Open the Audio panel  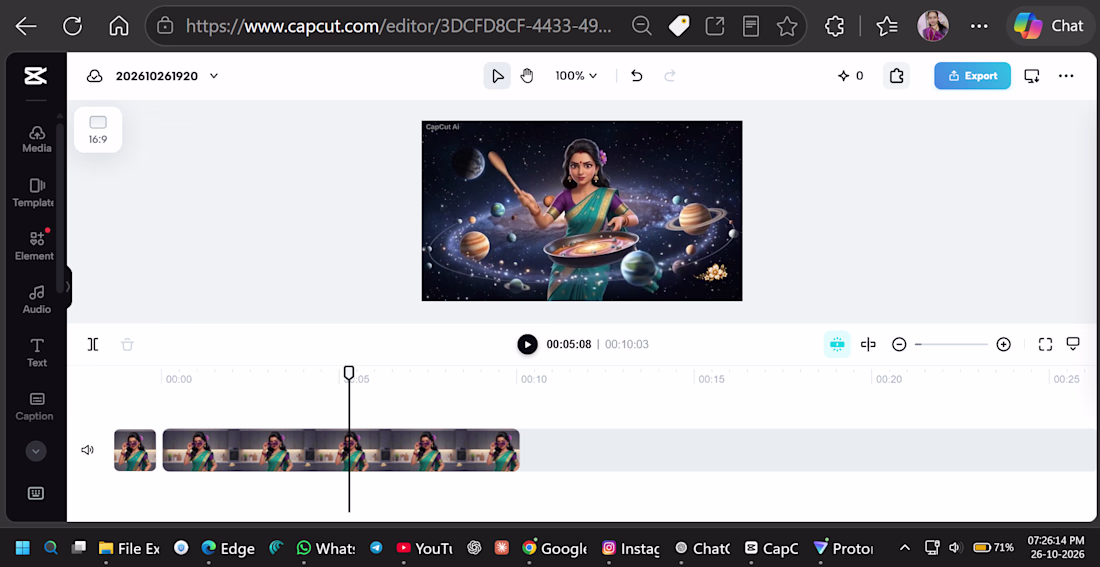coord(36,300)
